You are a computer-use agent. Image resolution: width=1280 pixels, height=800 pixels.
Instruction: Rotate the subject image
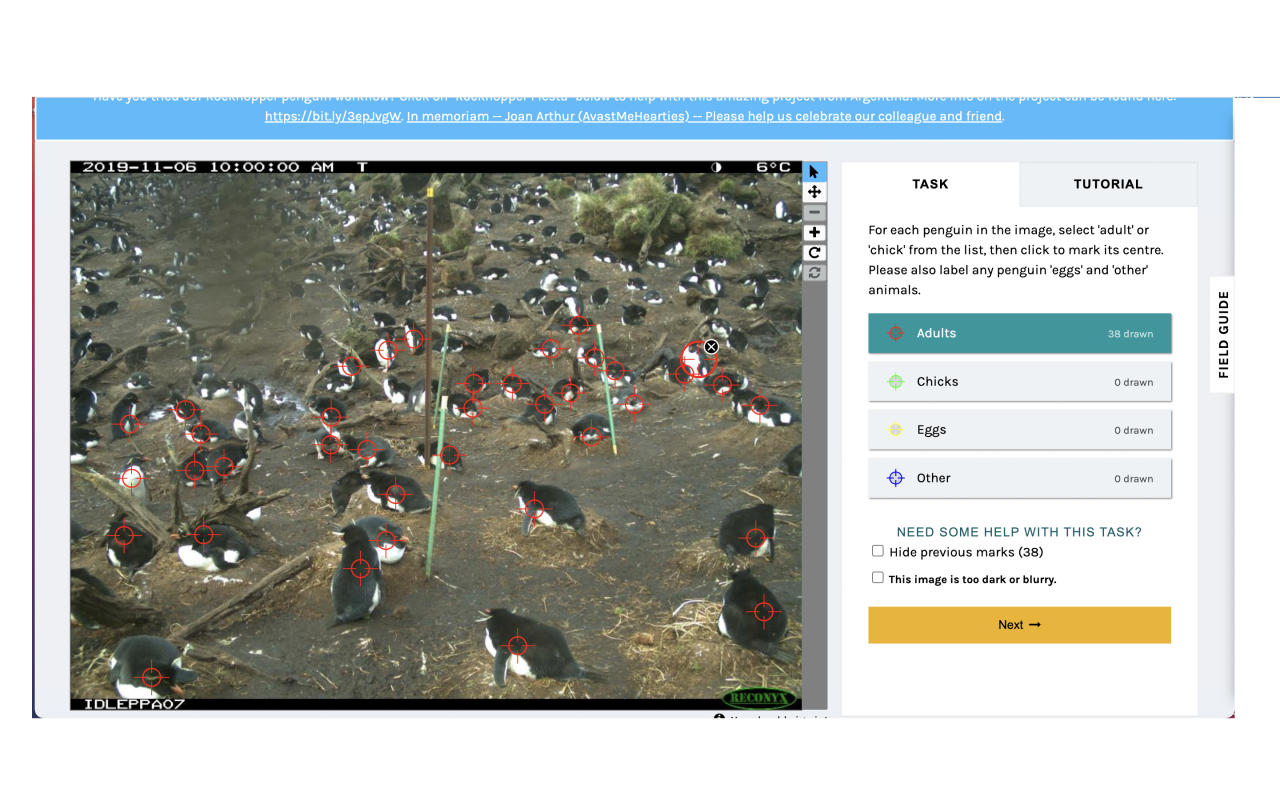tap(815, 252)
